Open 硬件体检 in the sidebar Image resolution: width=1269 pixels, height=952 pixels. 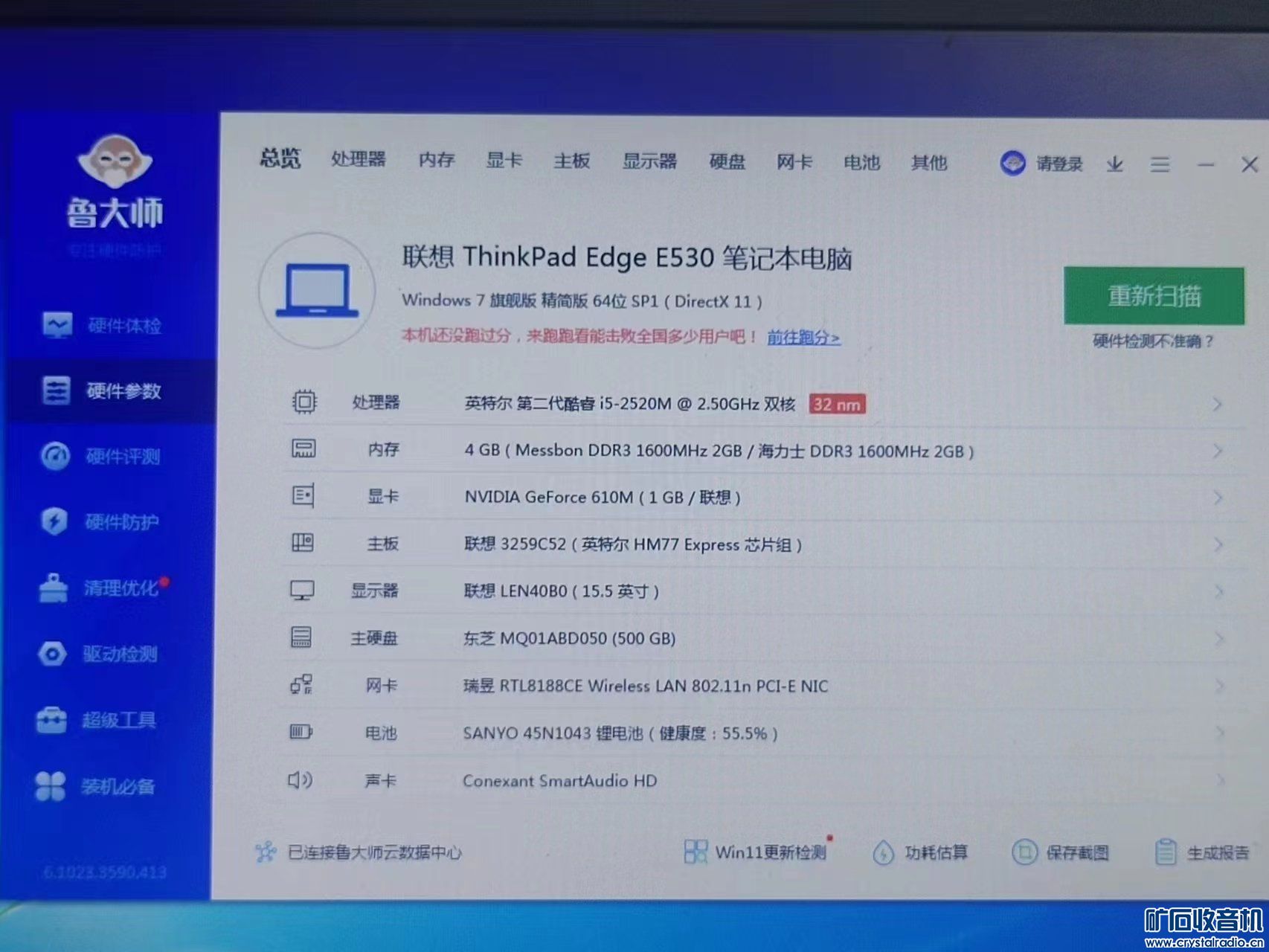pyautogui.click(x=101, y=325)
